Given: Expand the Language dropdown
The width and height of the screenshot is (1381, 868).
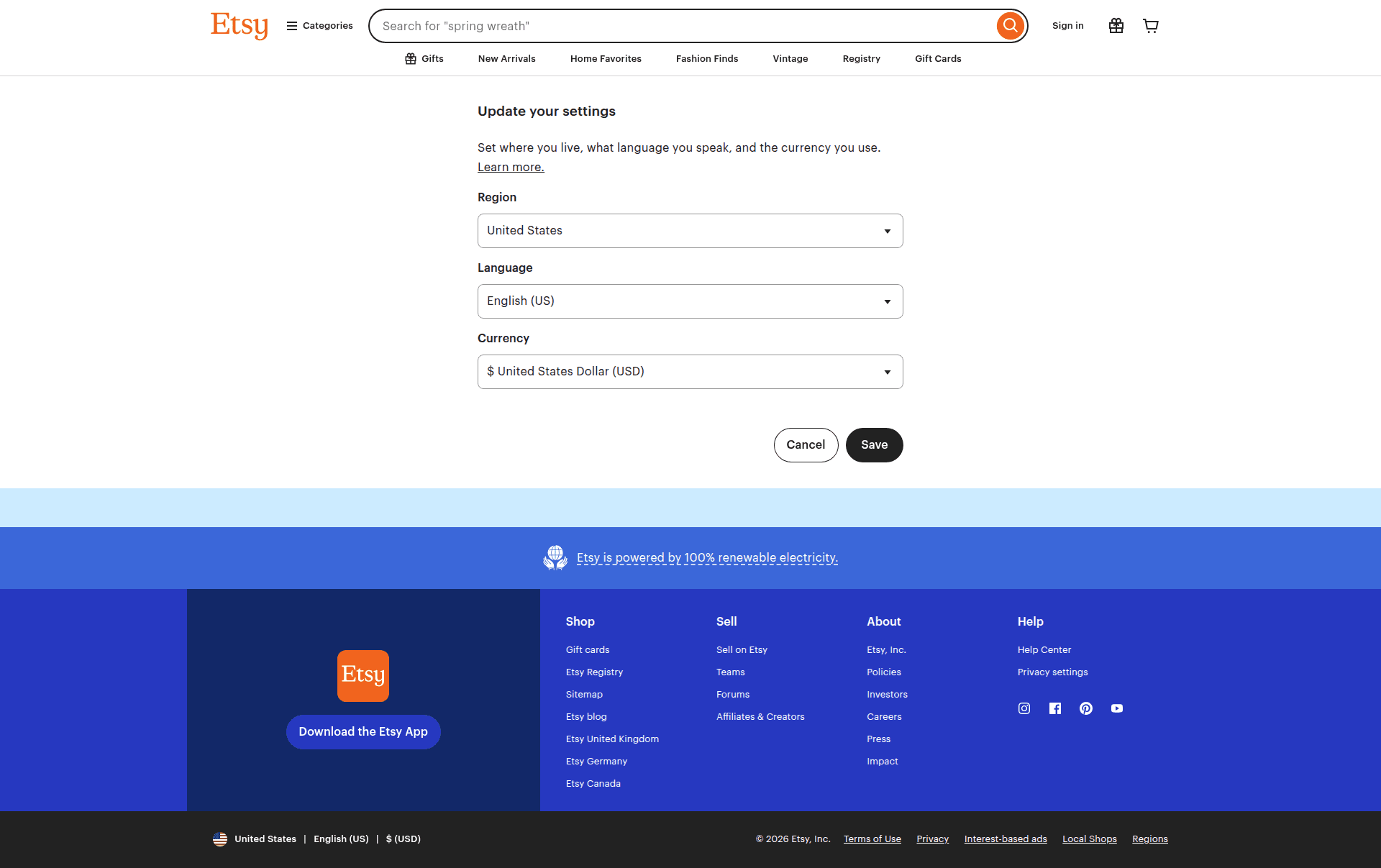Looking at the screenshot, I should [x=690, y=301].
